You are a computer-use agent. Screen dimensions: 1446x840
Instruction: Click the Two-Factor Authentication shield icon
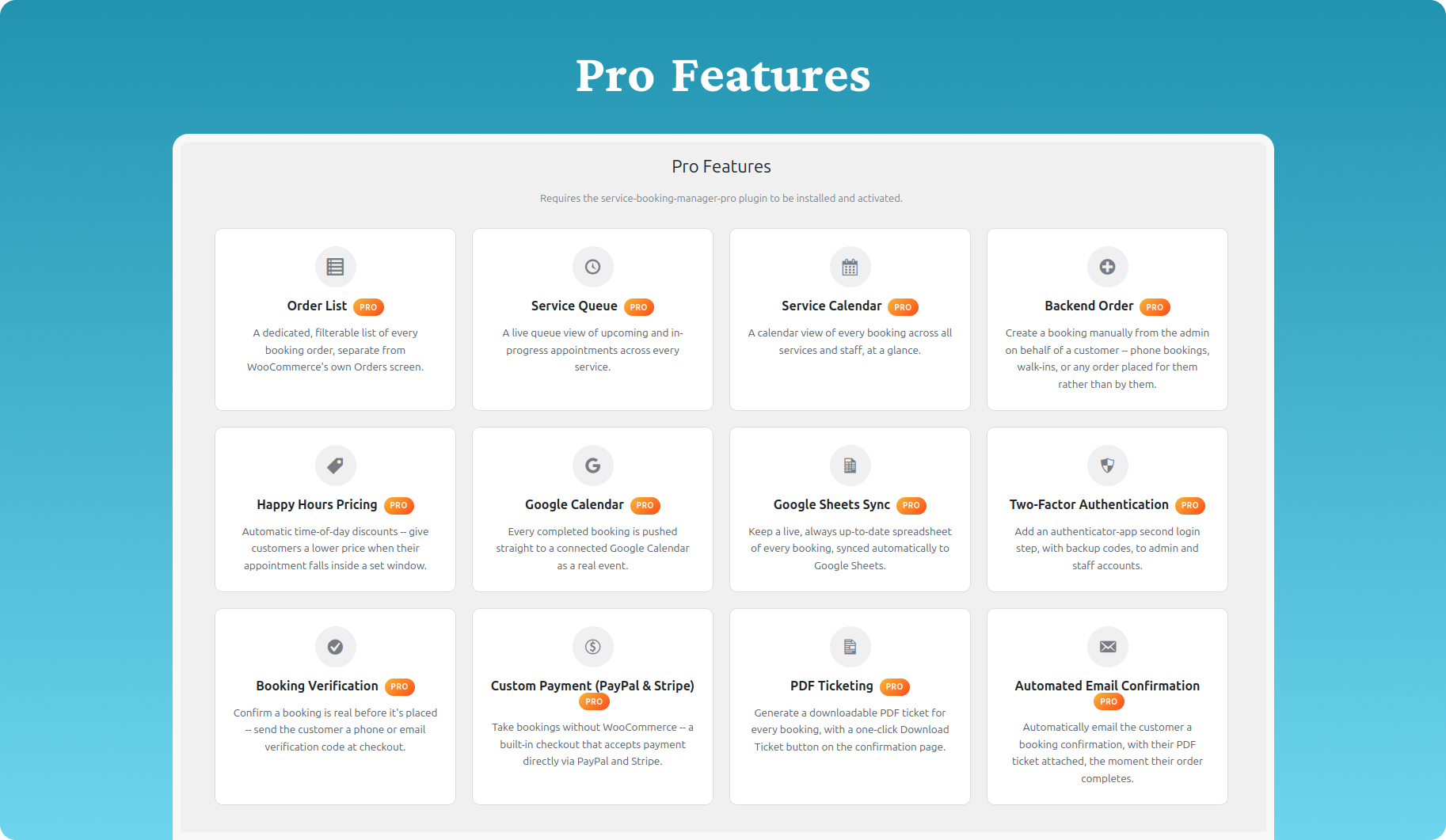pos(1107,466)
